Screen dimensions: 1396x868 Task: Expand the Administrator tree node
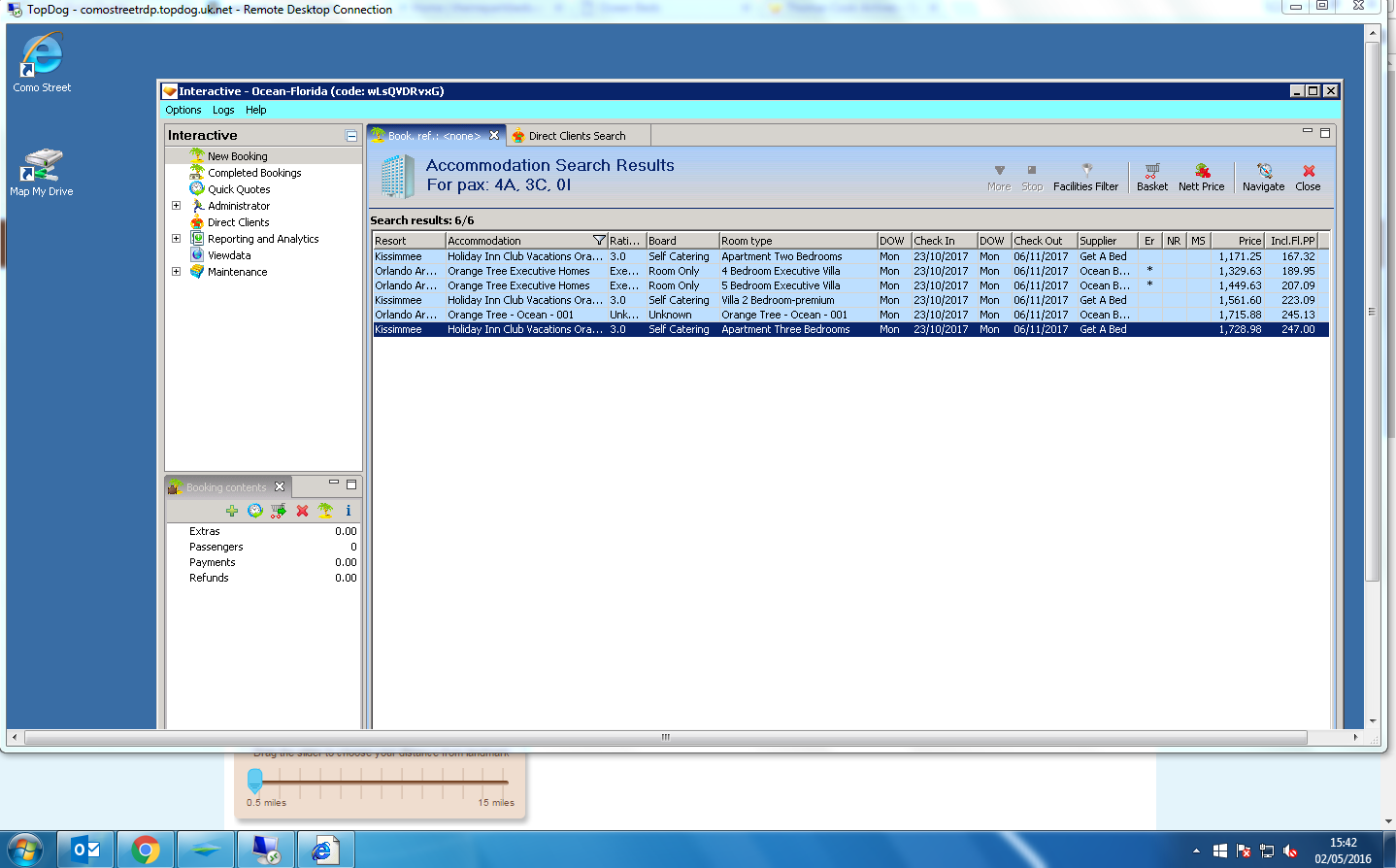coord(176,206)
